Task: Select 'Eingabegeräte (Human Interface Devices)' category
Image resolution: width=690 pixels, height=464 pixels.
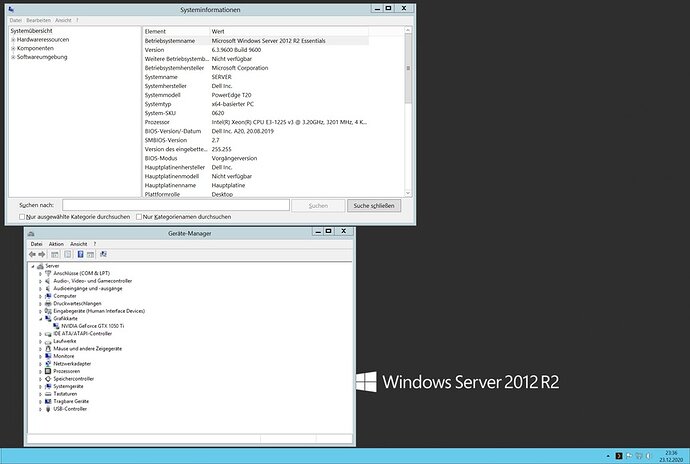Action: 99,311
